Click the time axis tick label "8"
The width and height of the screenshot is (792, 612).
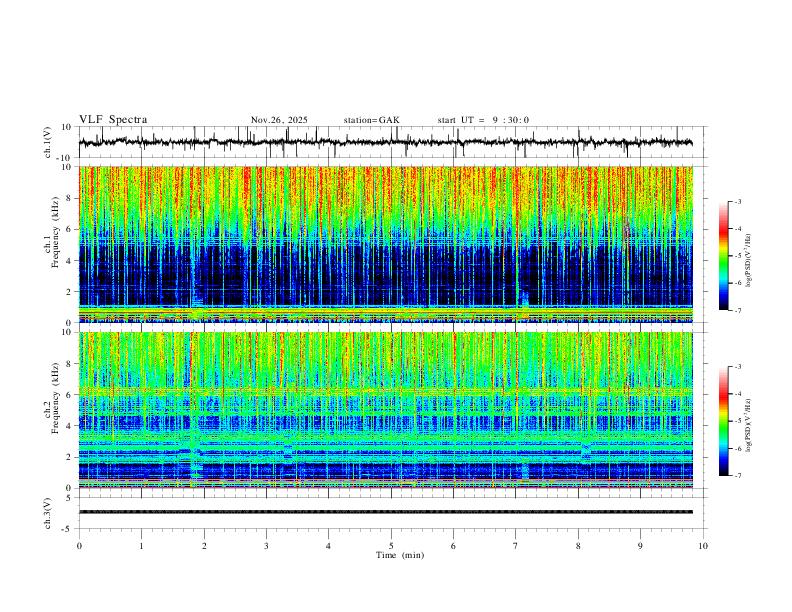[x=578, y=546]
